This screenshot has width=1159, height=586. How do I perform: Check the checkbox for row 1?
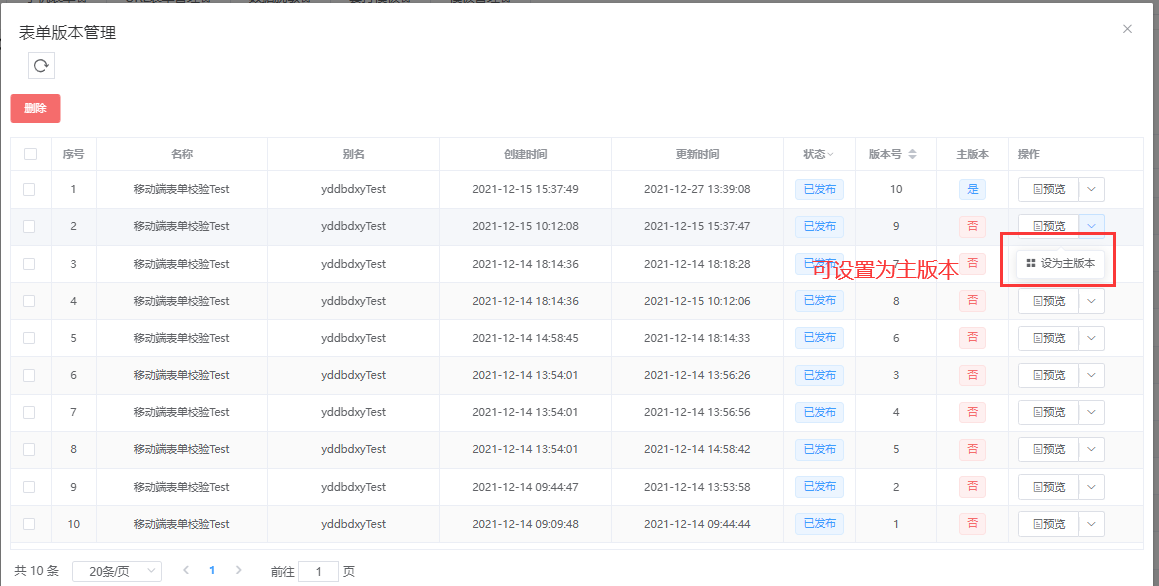coord(29,189)
